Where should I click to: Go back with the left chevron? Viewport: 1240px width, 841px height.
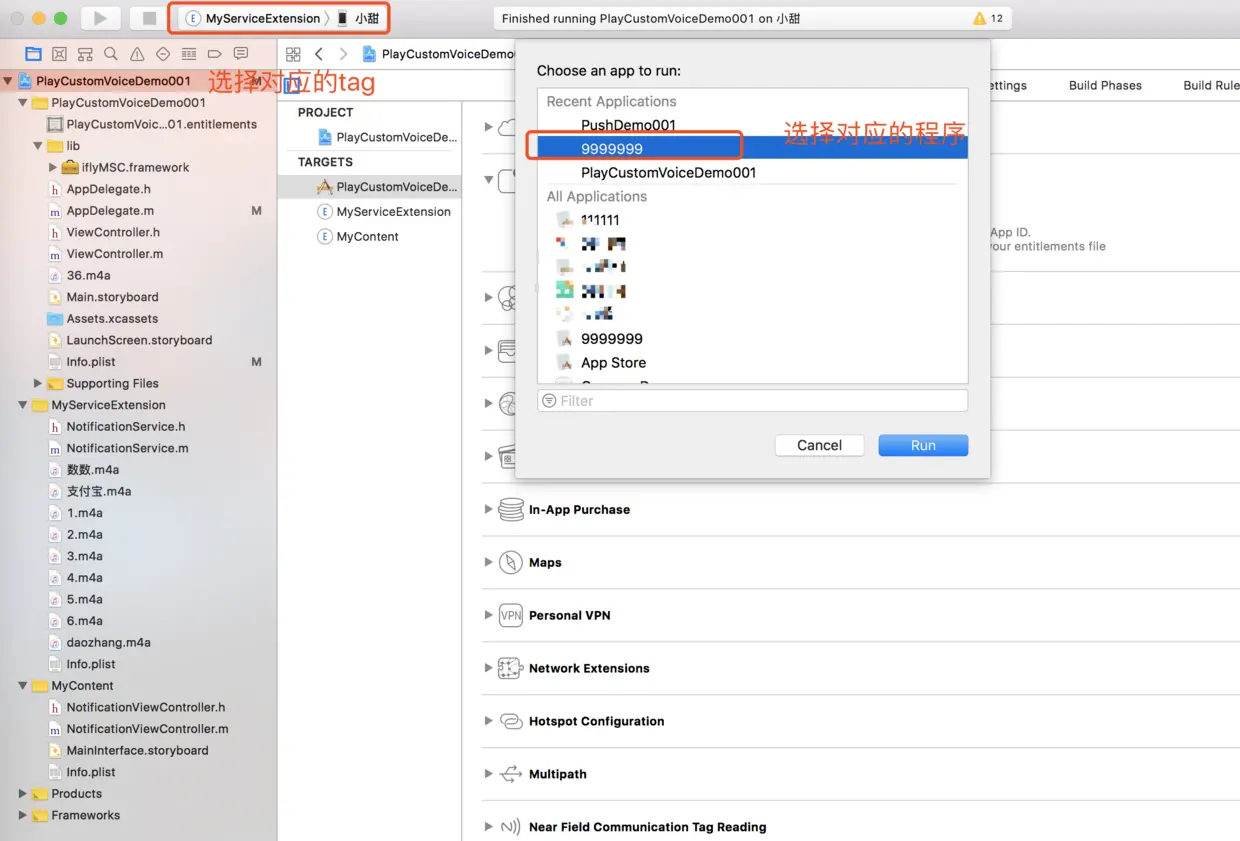(319, 54)
